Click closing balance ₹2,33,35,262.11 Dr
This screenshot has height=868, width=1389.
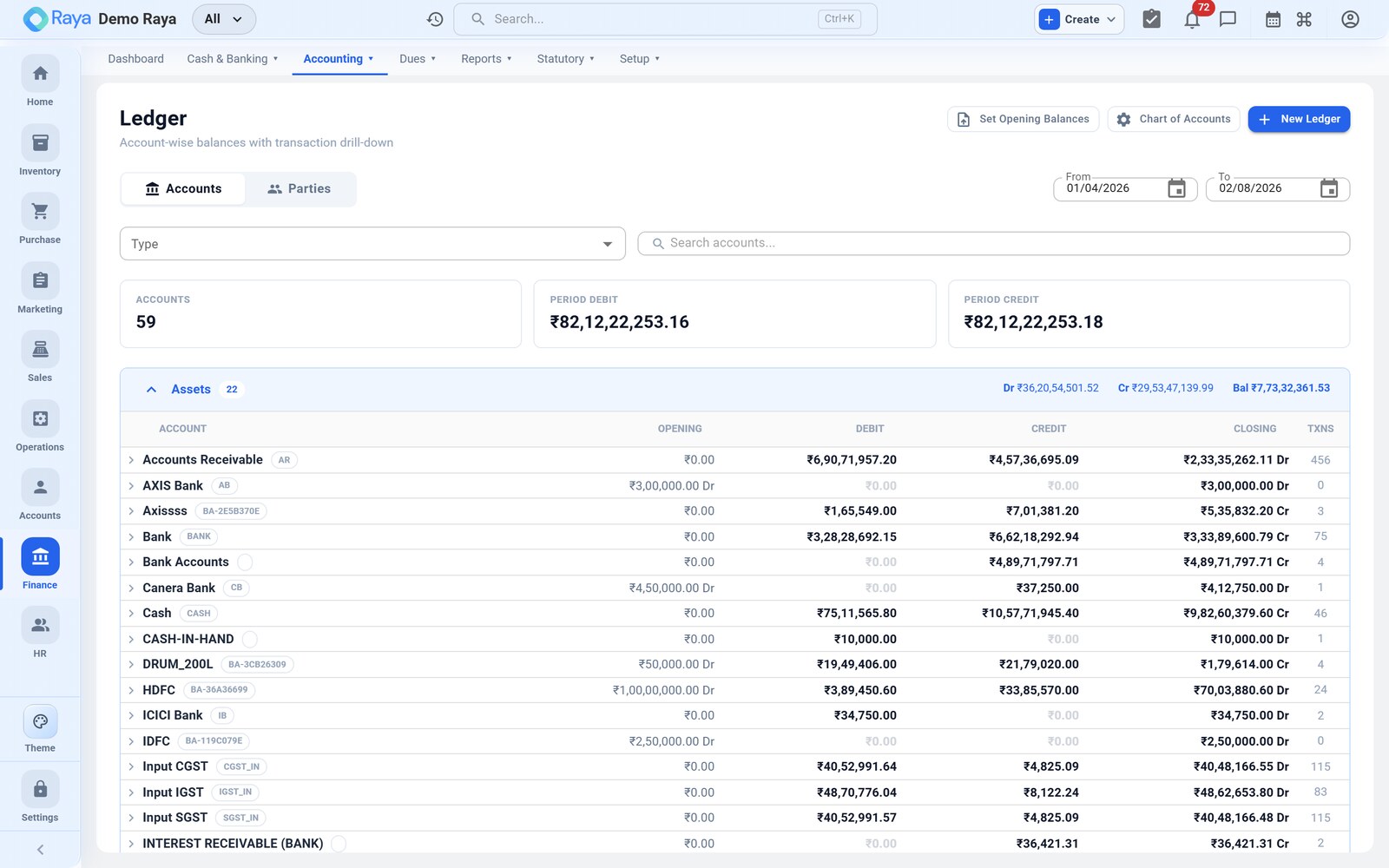(x=1236, y=460)
